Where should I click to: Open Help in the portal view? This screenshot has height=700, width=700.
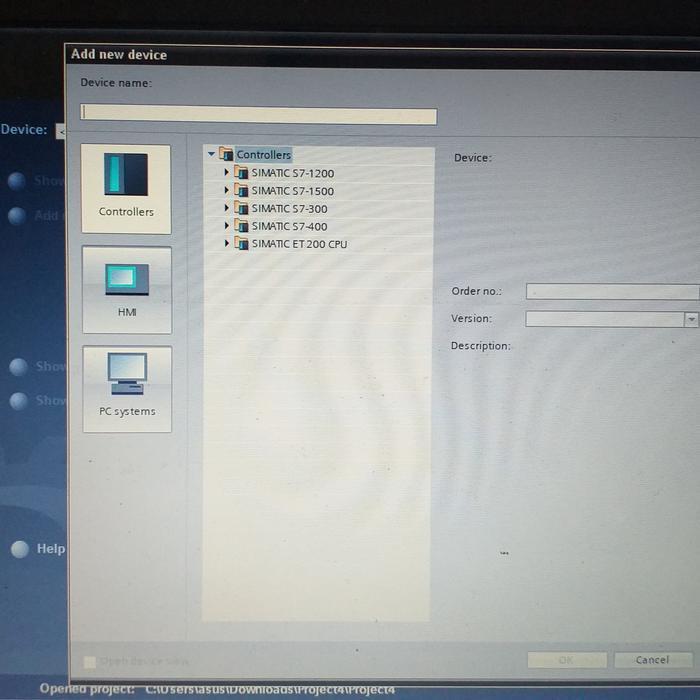51,549
